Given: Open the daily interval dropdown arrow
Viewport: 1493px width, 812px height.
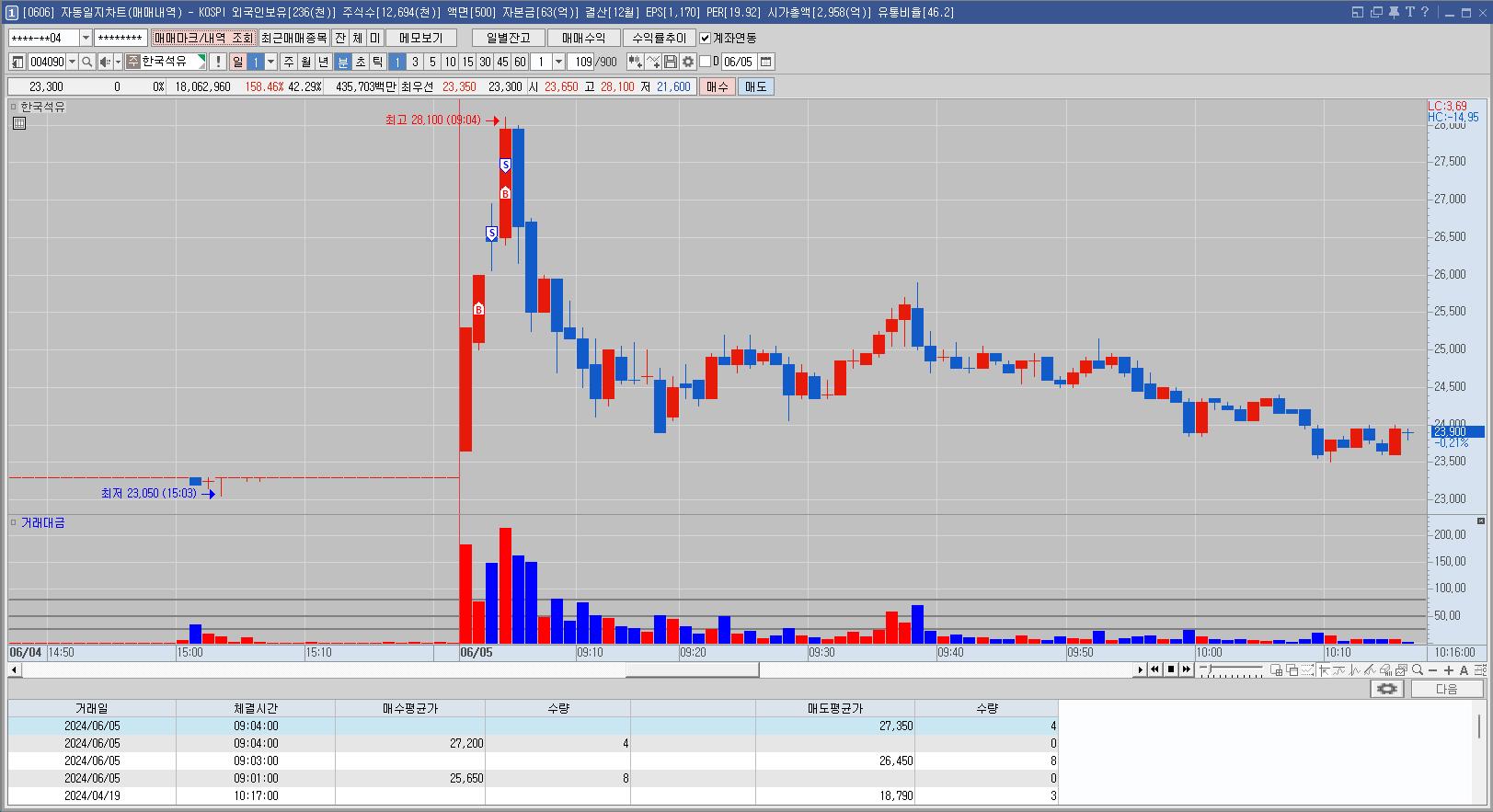Looking at the screenshot, I should point(270,62).
